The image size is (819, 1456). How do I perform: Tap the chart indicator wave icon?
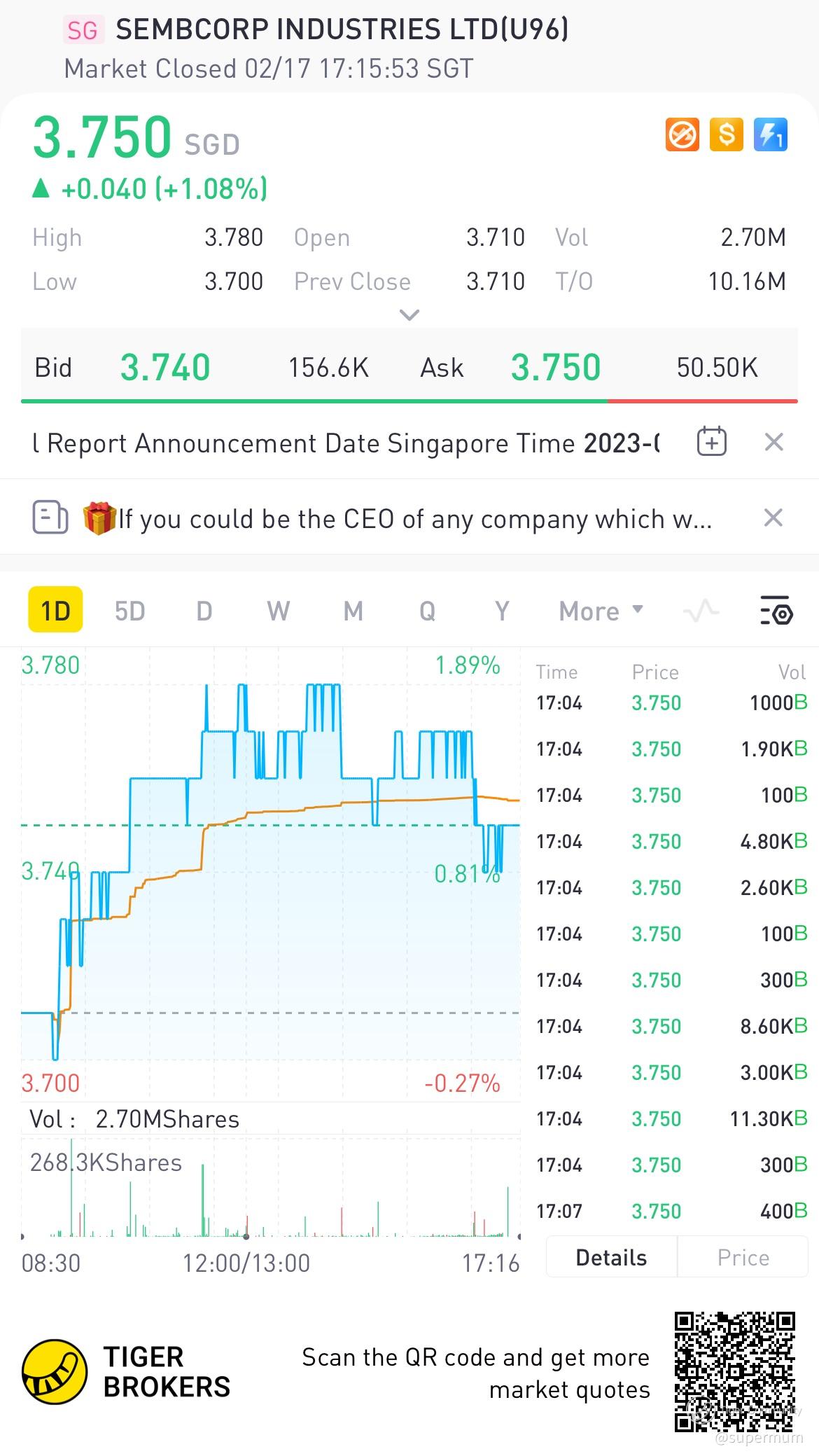click(x=701, y=611)
